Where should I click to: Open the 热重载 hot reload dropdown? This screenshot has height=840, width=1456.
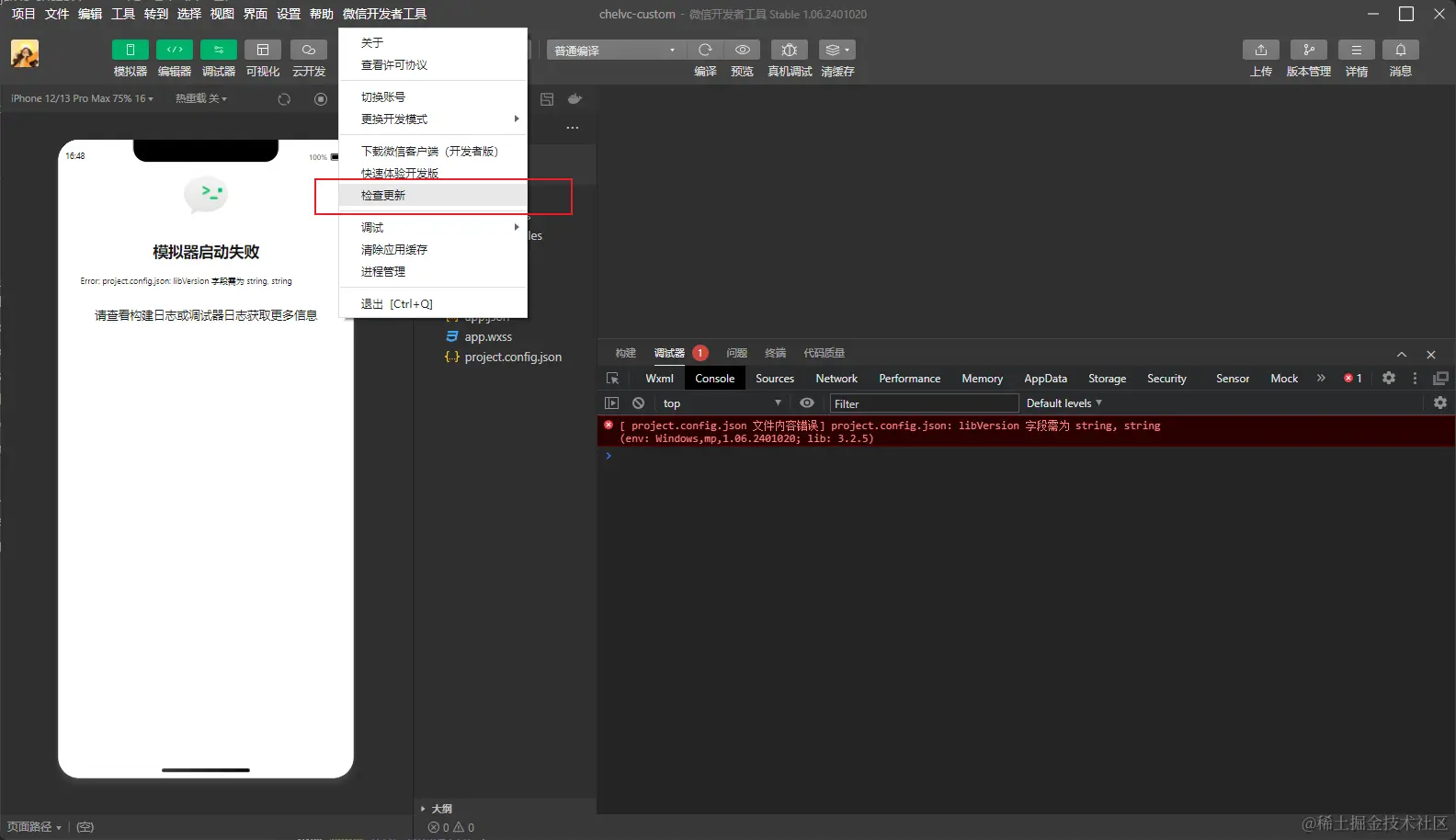click(x=201, y=98)
